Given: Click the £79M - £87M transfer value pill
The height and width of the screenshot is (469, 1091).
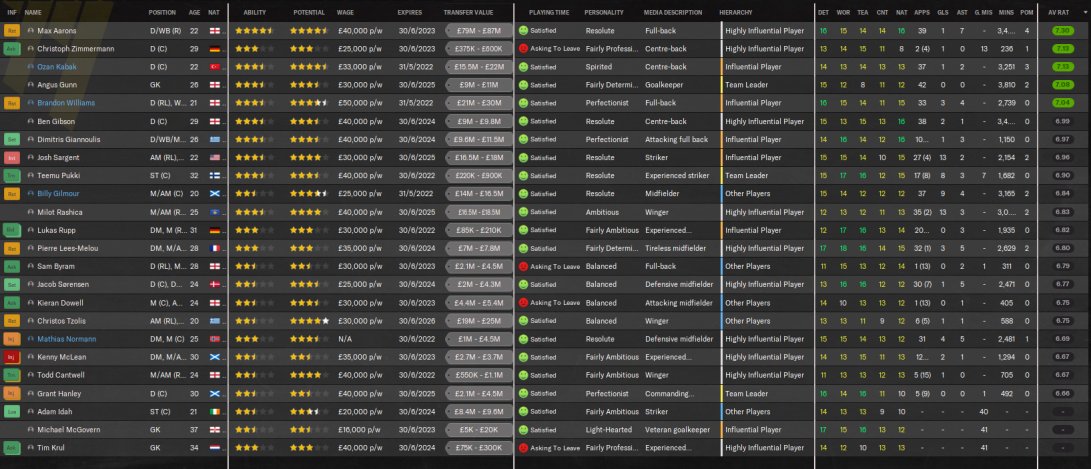Looking at the screenshot, I should [479, 31].
